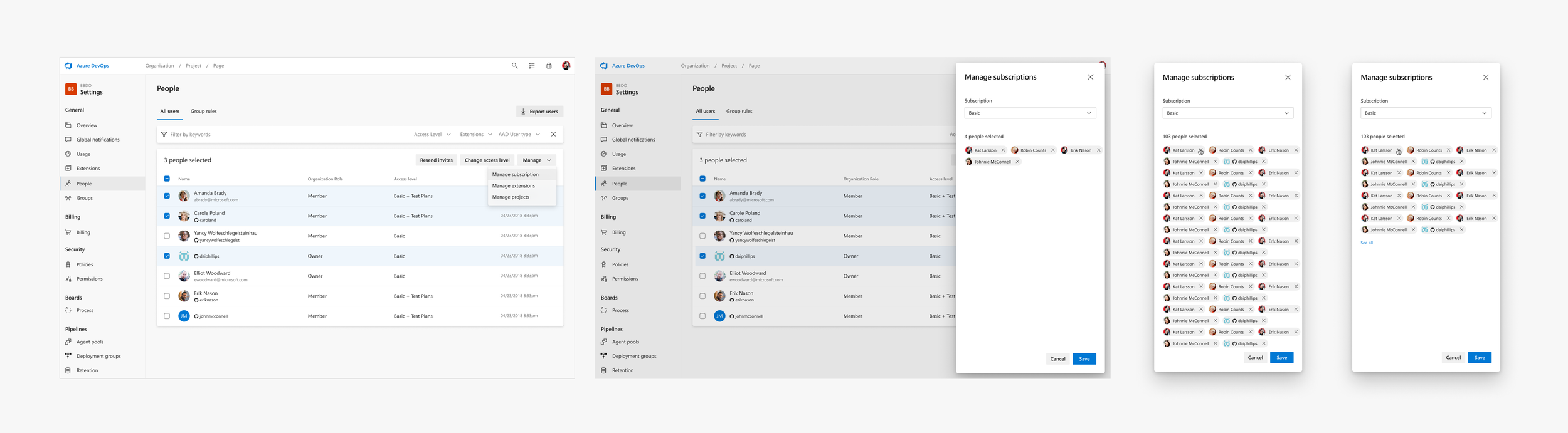Screen dimensions: 1568x433
Task: Select All users tab on the undimmed page
Action: 169,112
